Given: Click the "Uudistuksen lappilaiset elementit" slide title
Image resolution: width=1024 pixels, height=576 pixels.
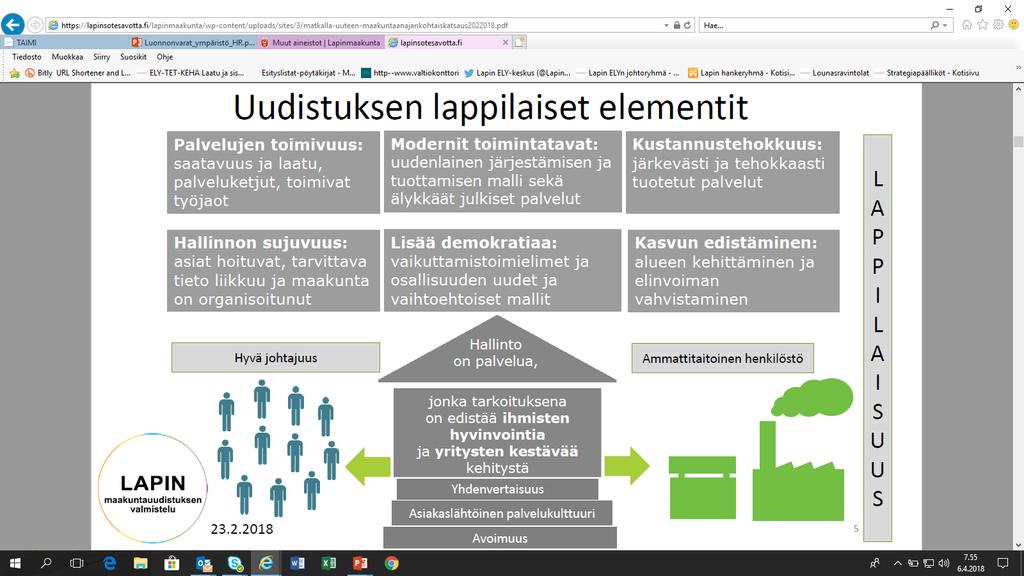Looking at the screenshot, I should [490, 107].
